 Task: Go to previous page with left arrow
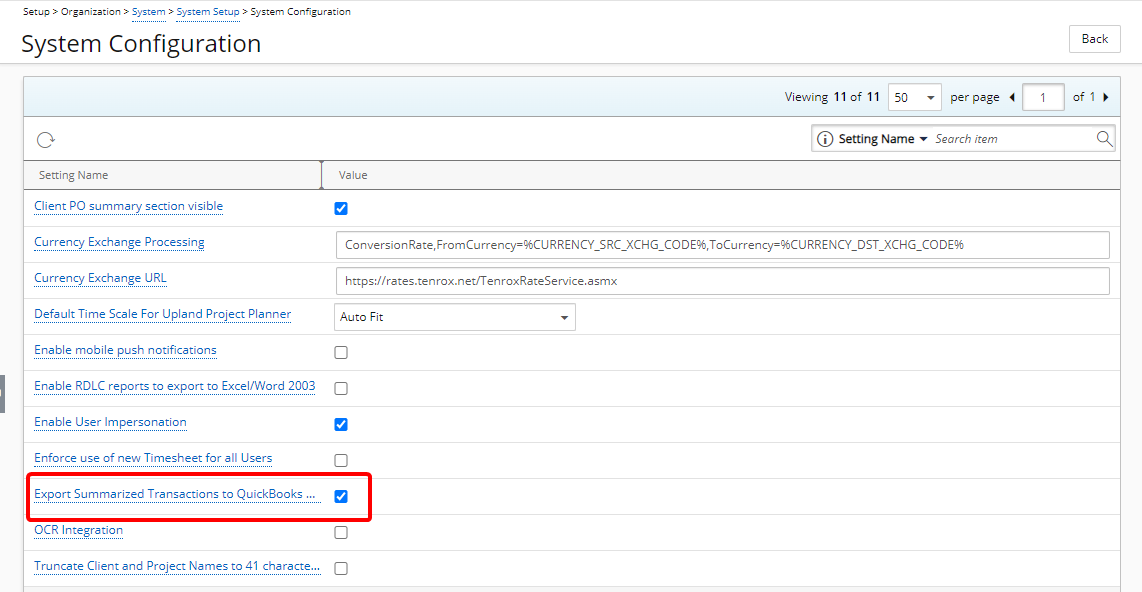[x=1012, y=97]
